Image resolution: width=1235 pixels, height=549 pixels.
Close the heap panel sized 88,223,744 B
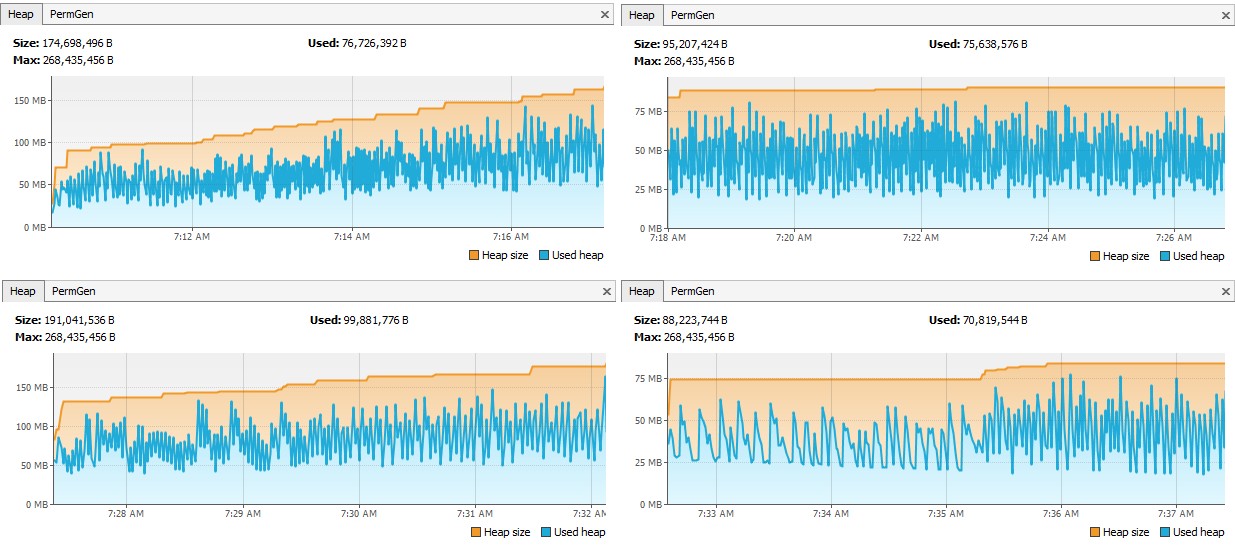pos(1226,292)
